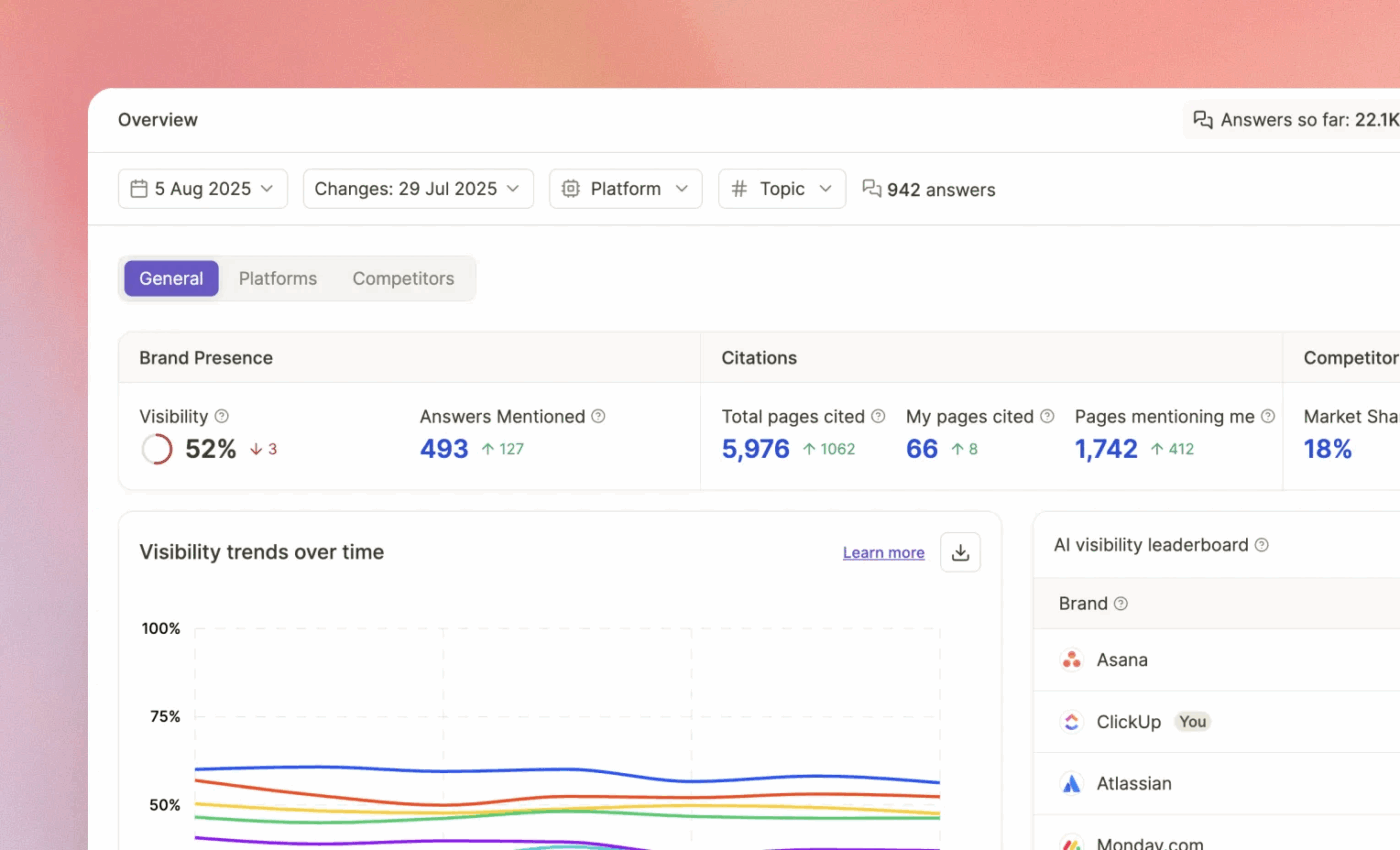Click the download icon on Visibility trends
Screen dimensions: 1400x850
960,552
